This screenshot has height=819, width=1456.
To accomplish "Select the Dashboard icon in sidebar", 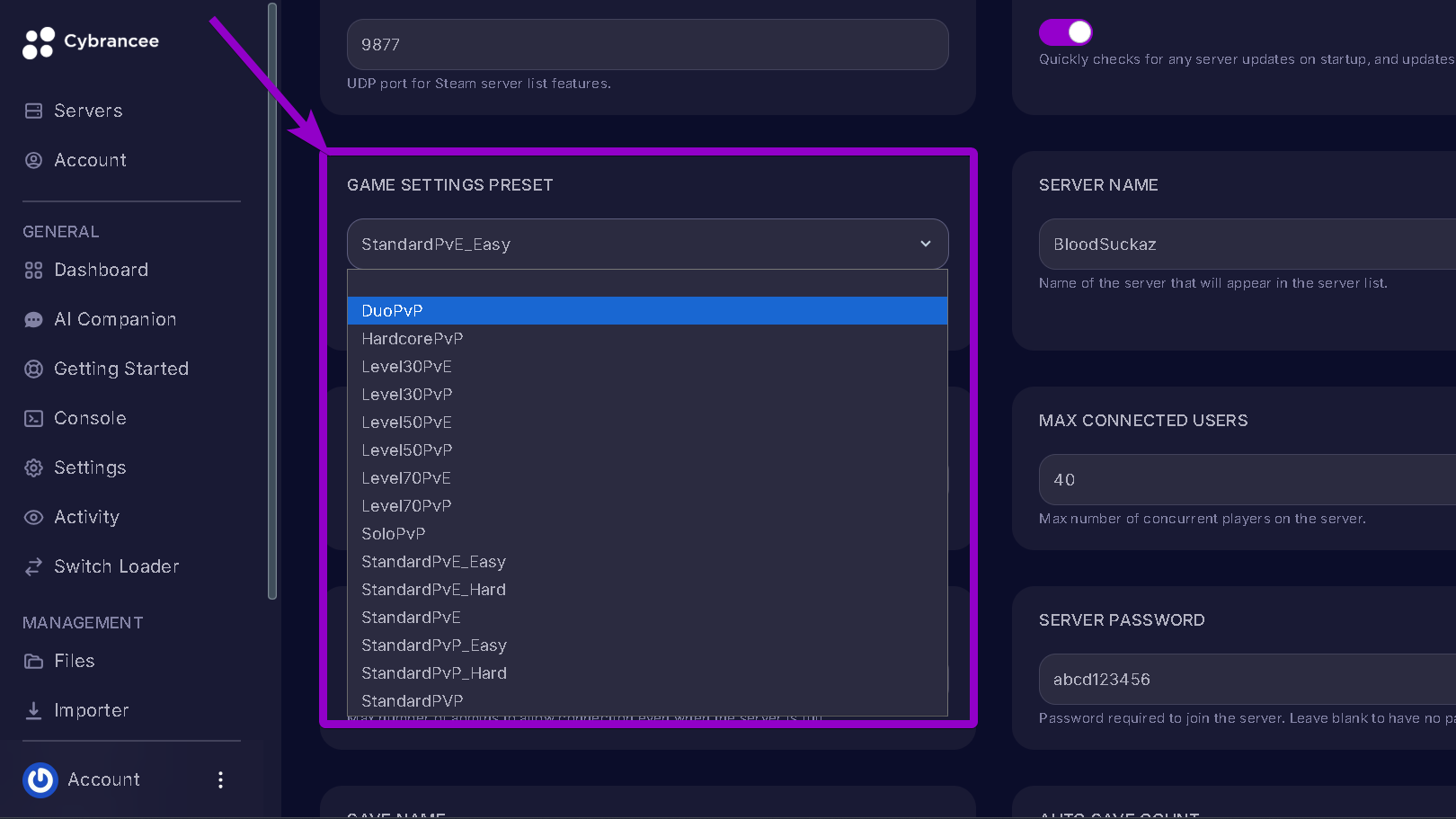I will coord(33,270).
